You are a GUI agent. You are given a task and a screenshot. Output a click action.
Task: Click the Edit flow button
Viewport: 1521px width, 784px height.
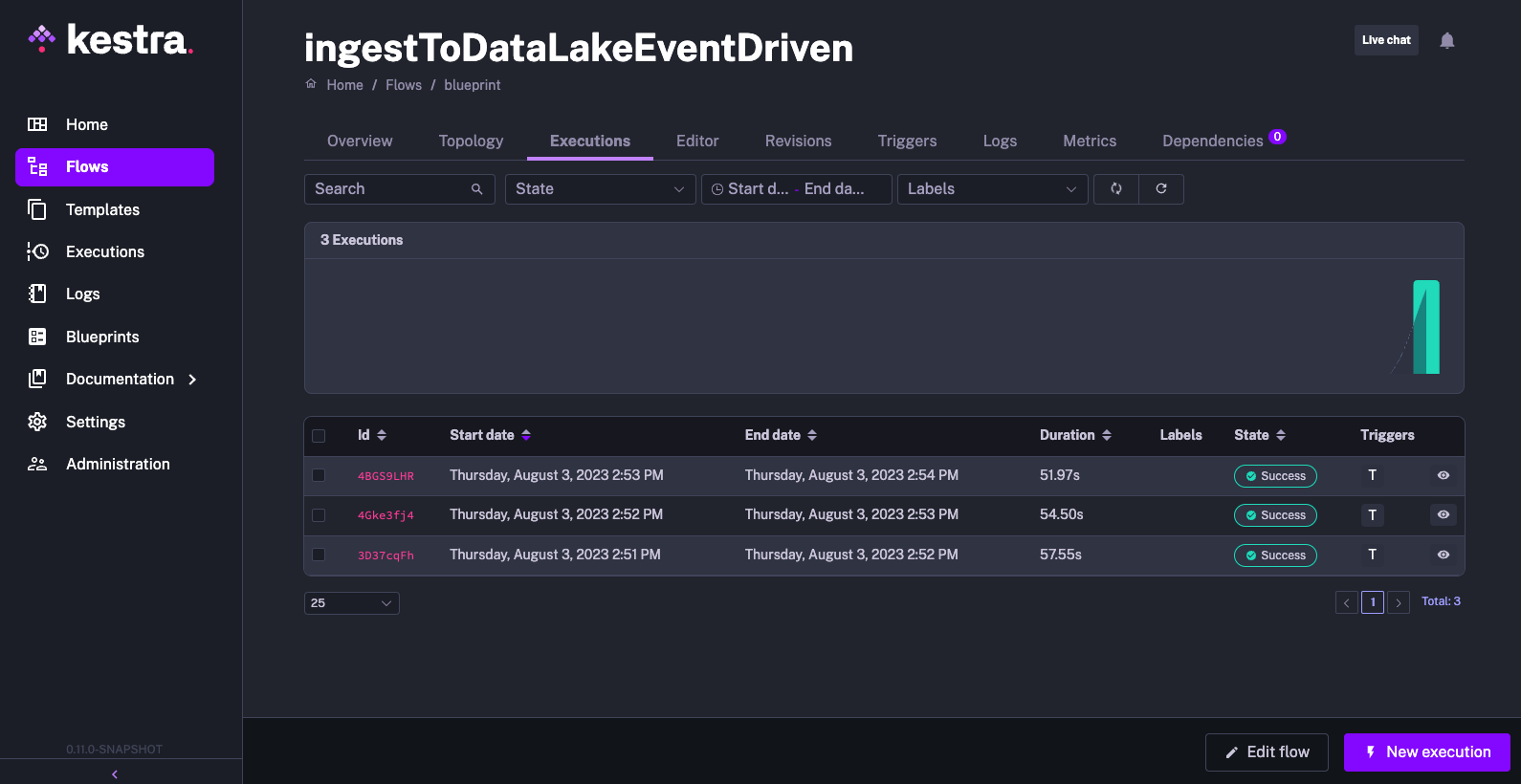[1267, 752]
